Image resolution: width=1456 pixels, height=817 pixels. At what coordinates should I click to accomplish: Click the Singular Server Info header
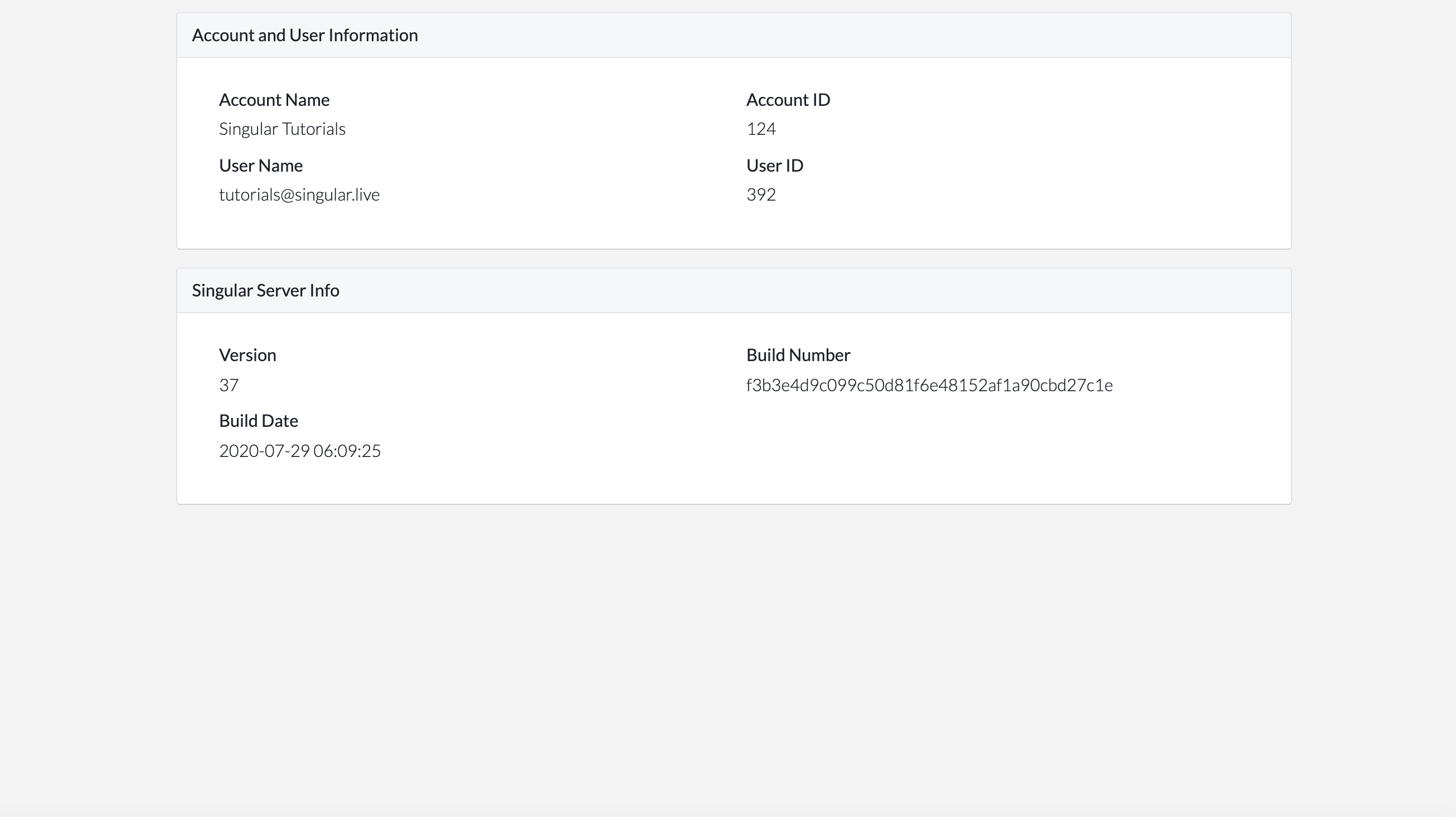[265, 290]
